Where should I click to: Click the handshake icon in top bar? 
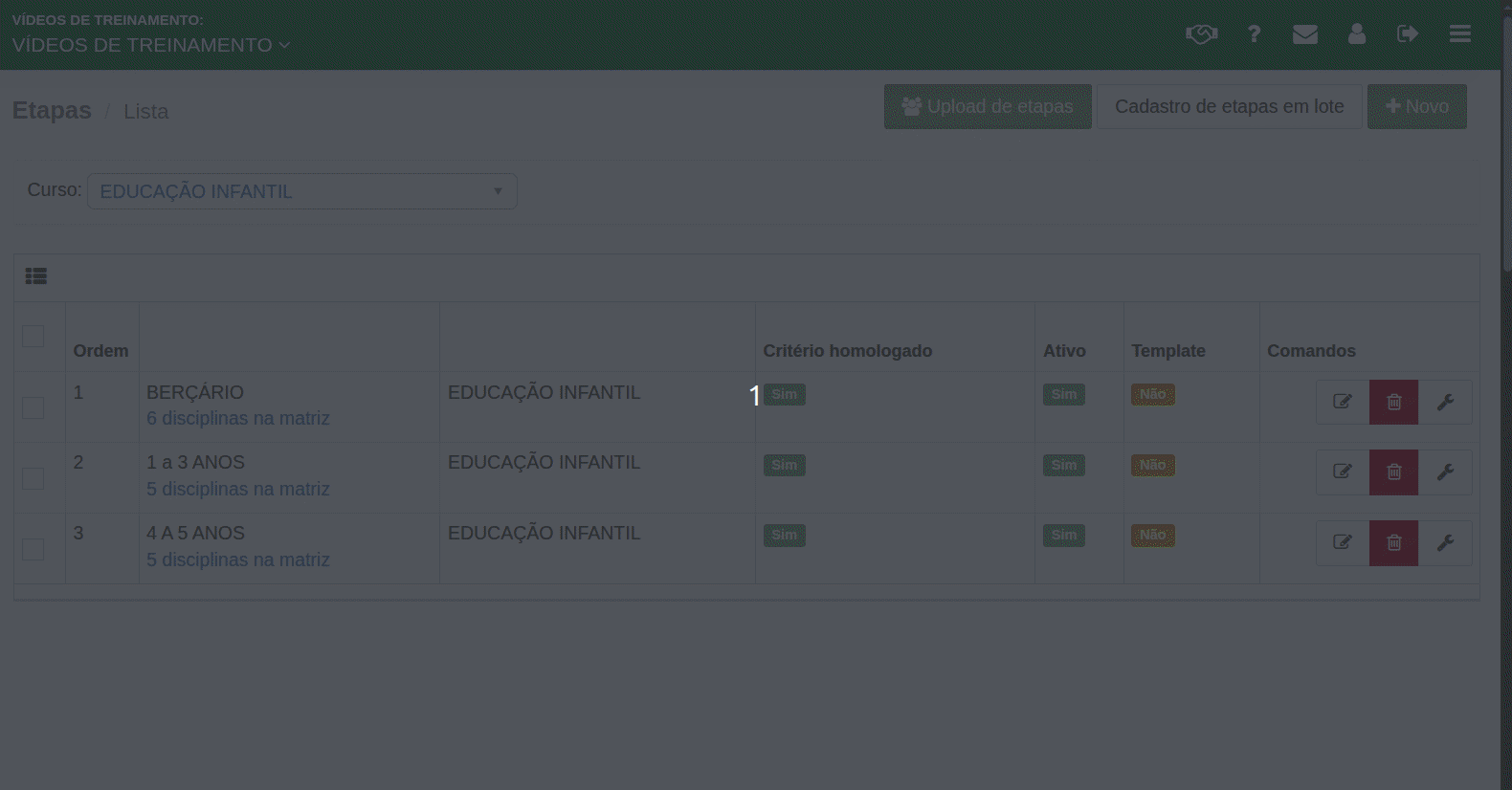coord(1201,34)
